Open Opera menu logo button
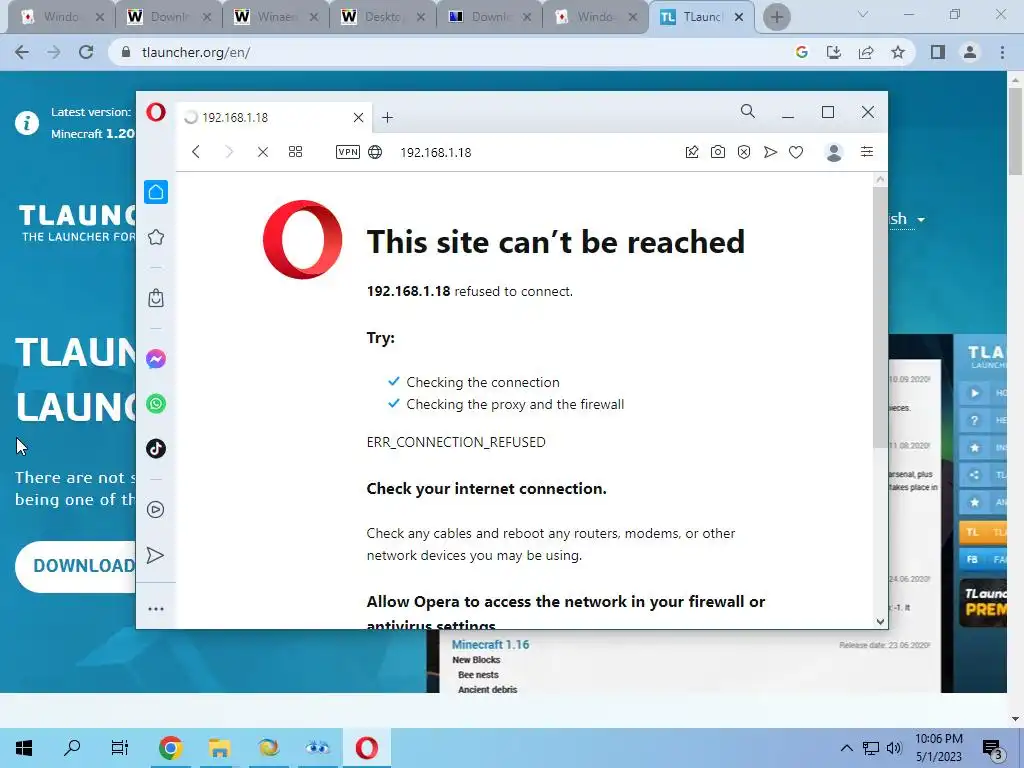The width and height of the screenshot is (1024, 768). [x=155, y=112]
